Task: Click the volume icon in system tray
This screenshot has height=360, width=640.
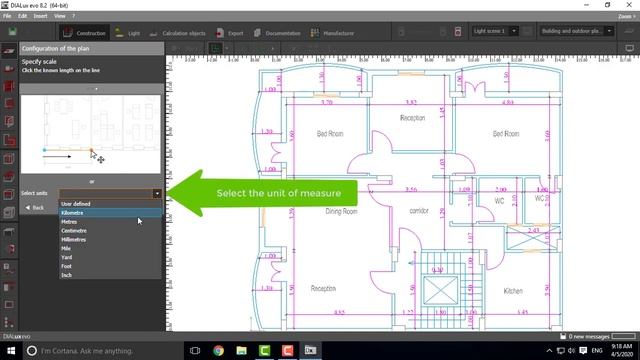Action: [571, 351]
